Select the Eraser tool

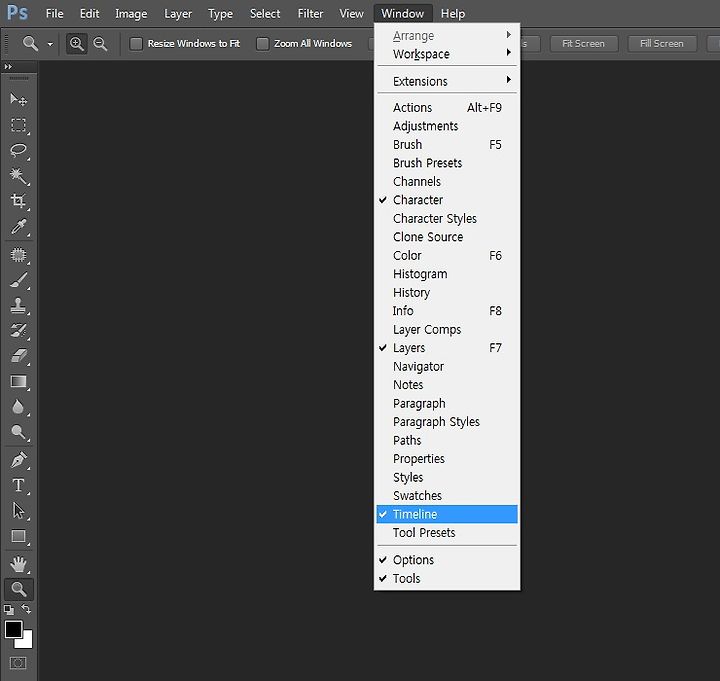[18, 356]
